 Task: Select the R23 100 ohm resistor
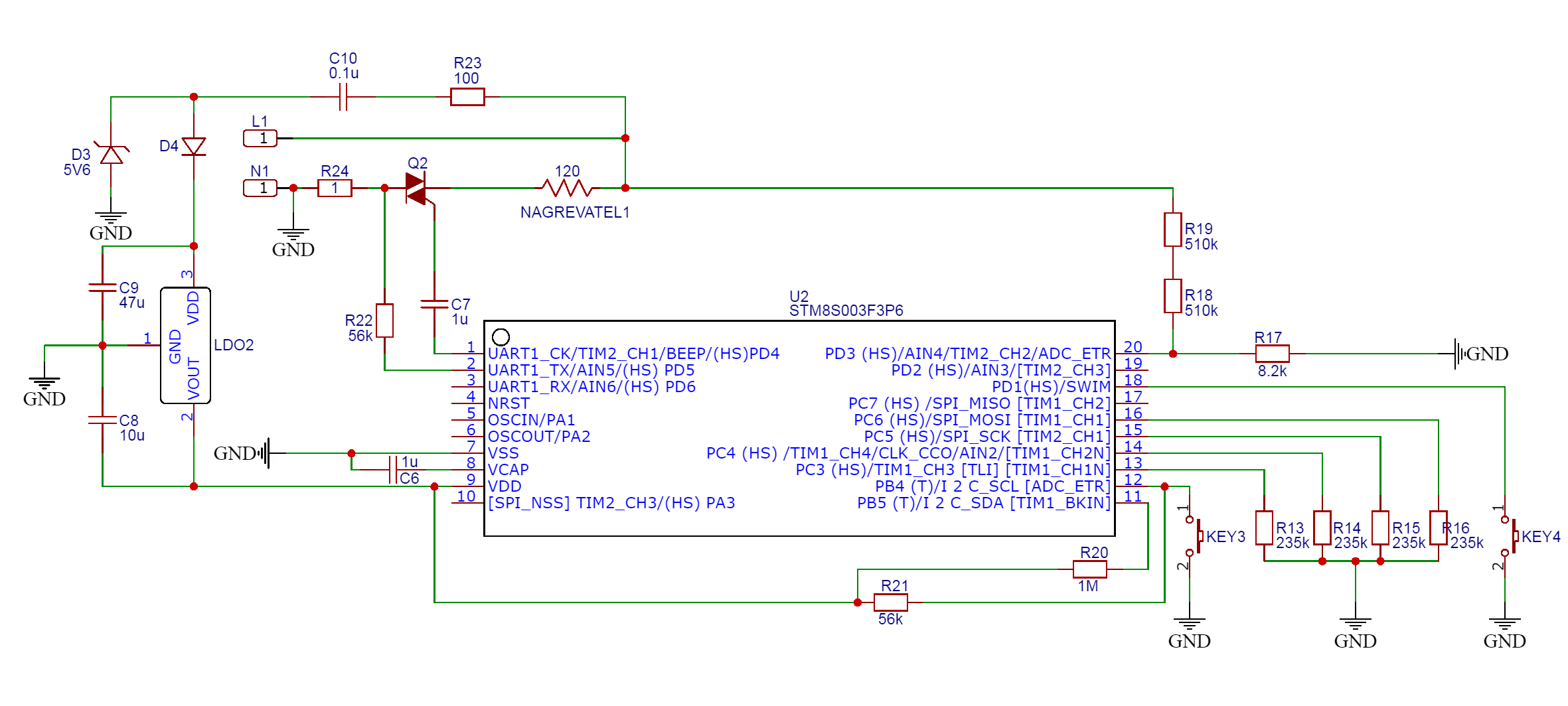pyautogui.click(x=467, y=97)
